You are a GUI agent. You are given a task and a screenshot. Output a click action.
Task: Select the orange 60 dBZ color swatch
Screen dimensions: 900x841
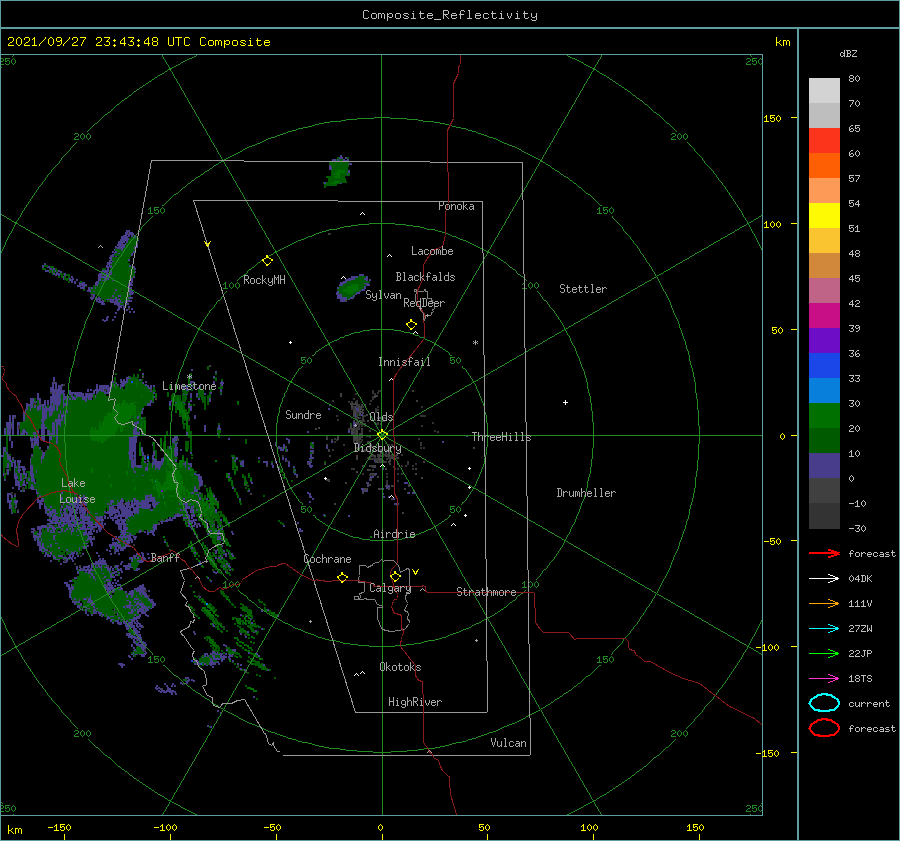[x=824, y=165]
